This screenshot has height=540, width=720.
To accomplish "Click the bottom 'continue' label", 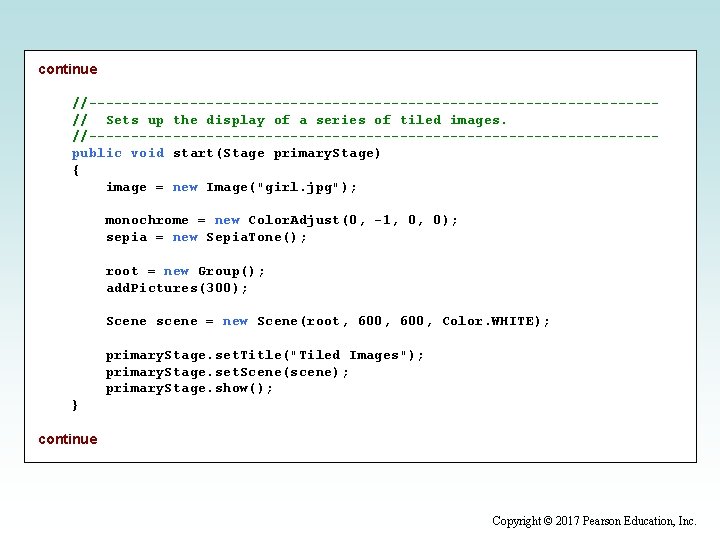I will [x=68, y=439].
